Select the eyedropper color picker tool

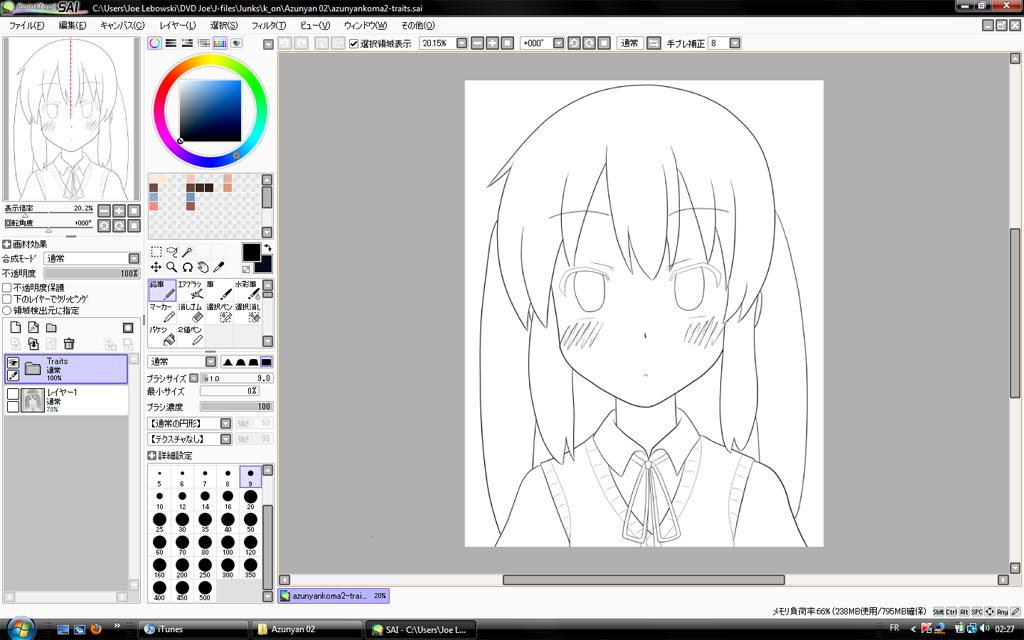click(x=219, y=267)
